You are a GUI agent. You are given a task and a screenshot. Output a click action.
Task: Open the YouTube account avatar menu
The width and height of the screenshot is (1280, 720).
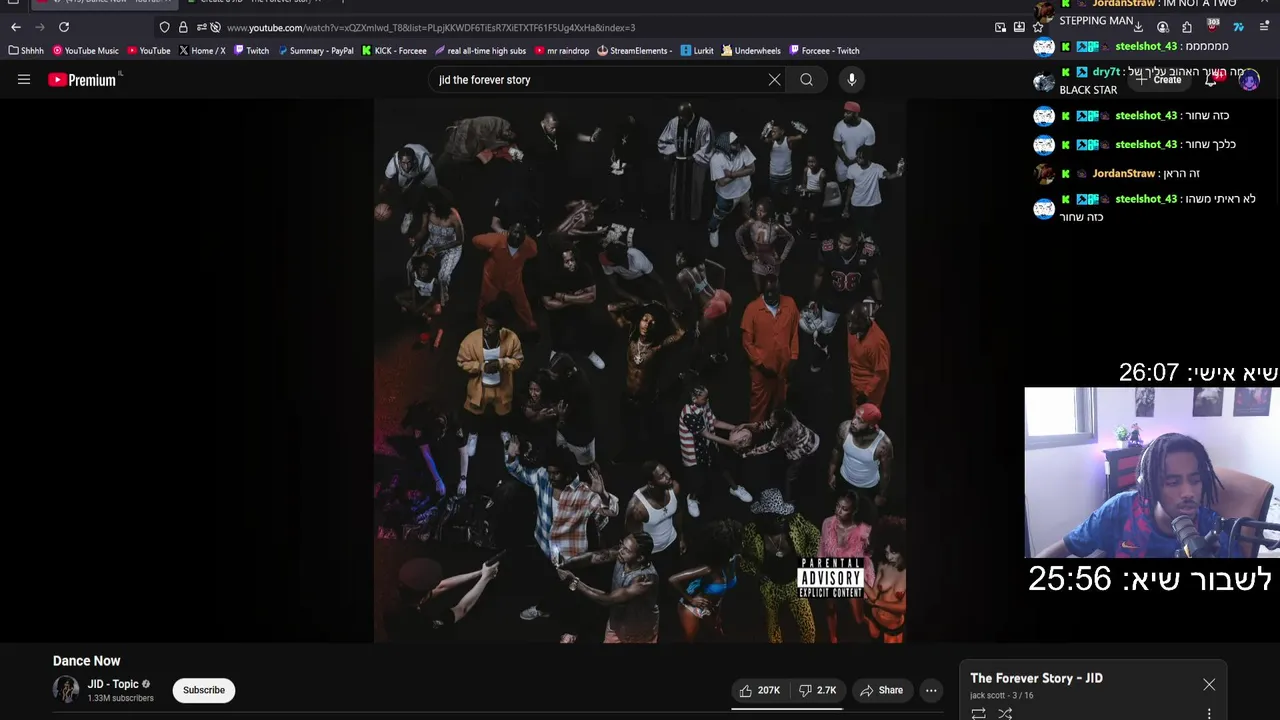(1249, 80)
